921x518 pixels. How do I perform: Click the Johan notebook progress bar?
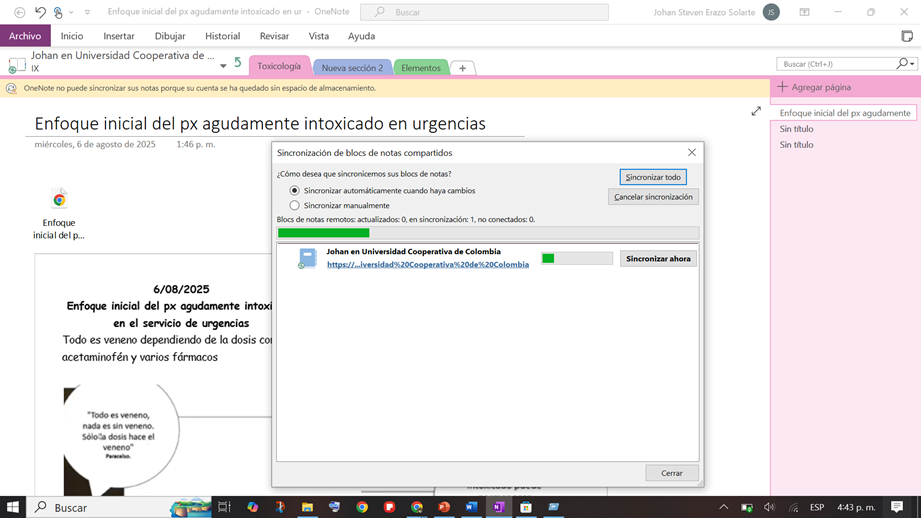point(577,258)
